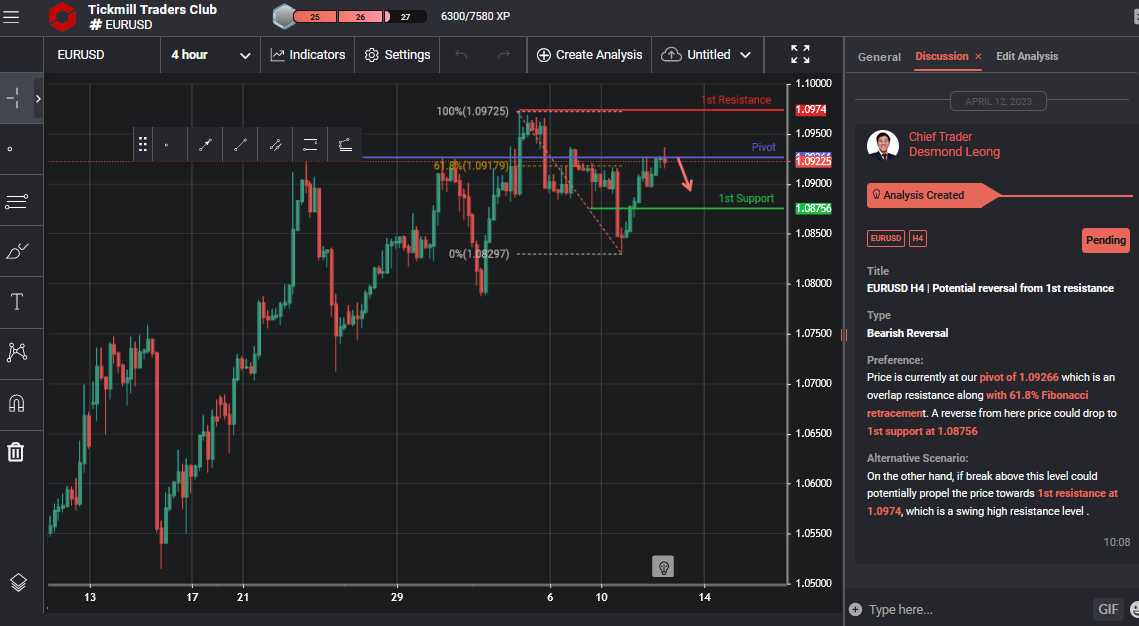Click the 100%(1.09725) Fibonacci label
The height and width of the screenshot is (626, 1139).
click(472, 111)
